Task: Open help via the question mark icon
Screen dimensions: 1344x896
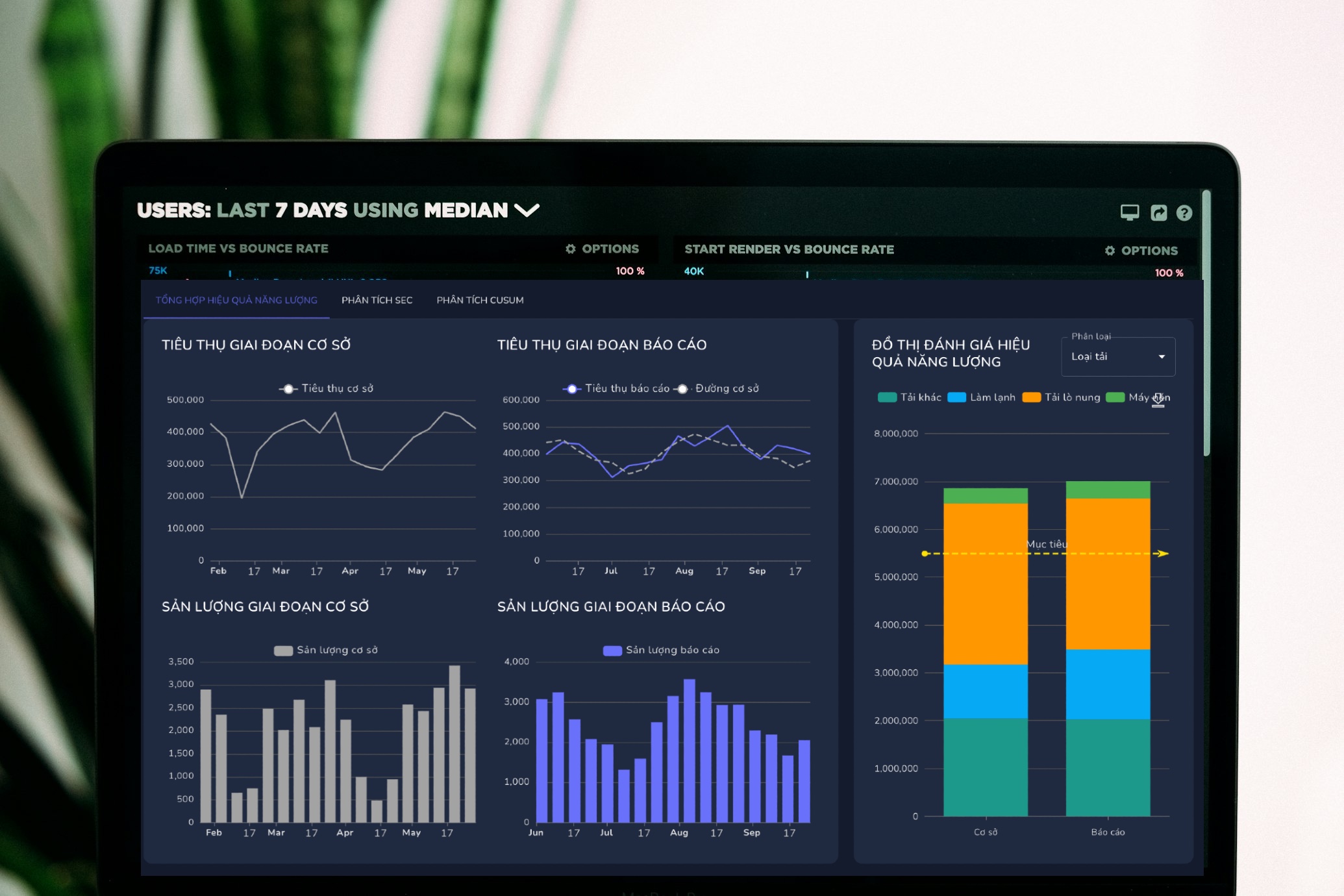Action: pyautogui.click(x=1184, y=212)
